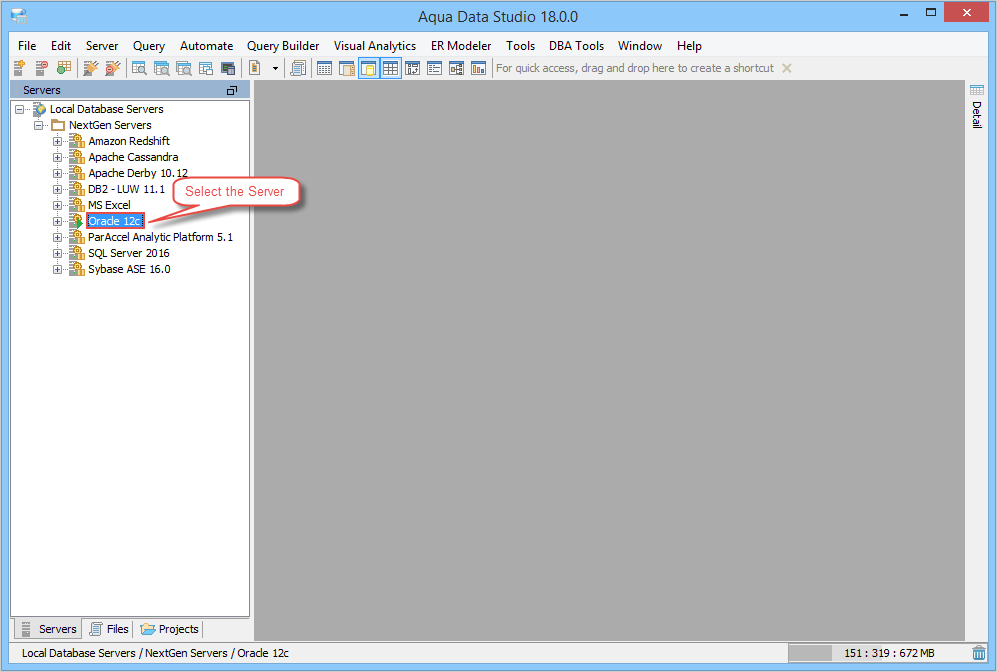Viewport: 997px width, 672px height.
Task: Open the Help menu
Action: click(689, 46)
